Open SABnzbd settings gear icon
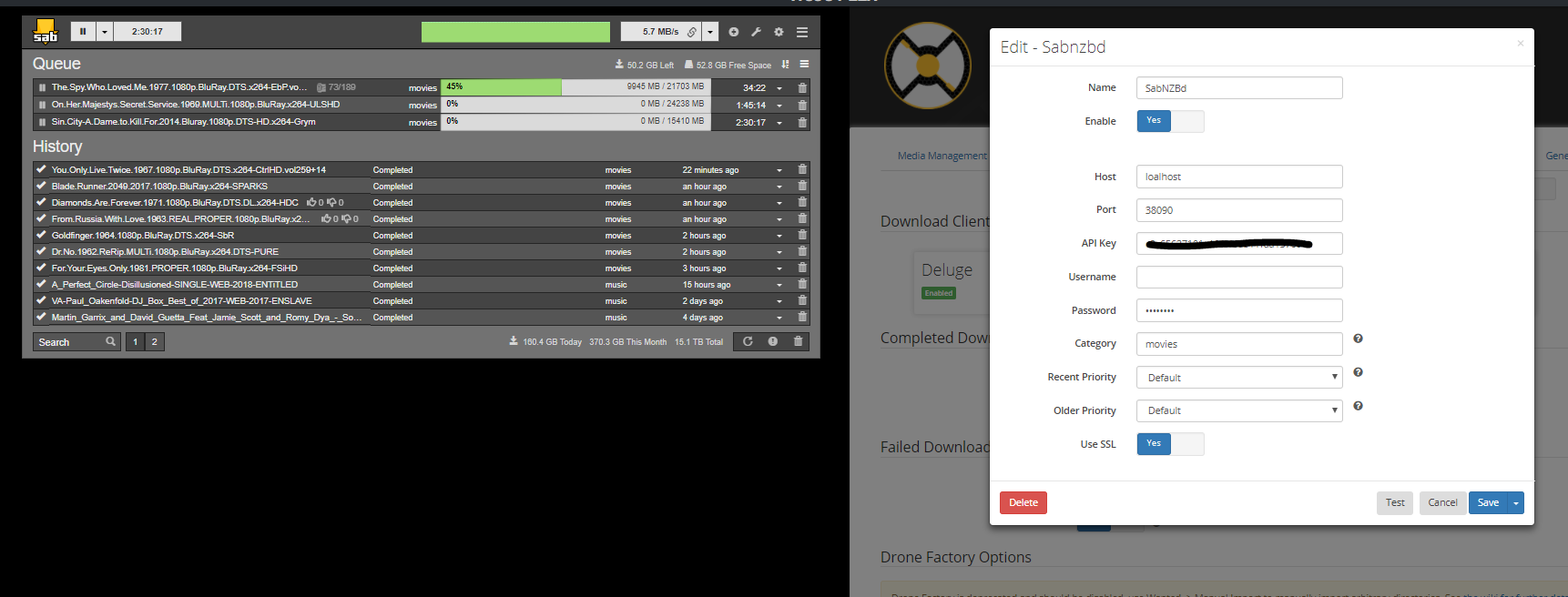The height and width of the screenshot is (597, 1568). [x=779, y=32]
